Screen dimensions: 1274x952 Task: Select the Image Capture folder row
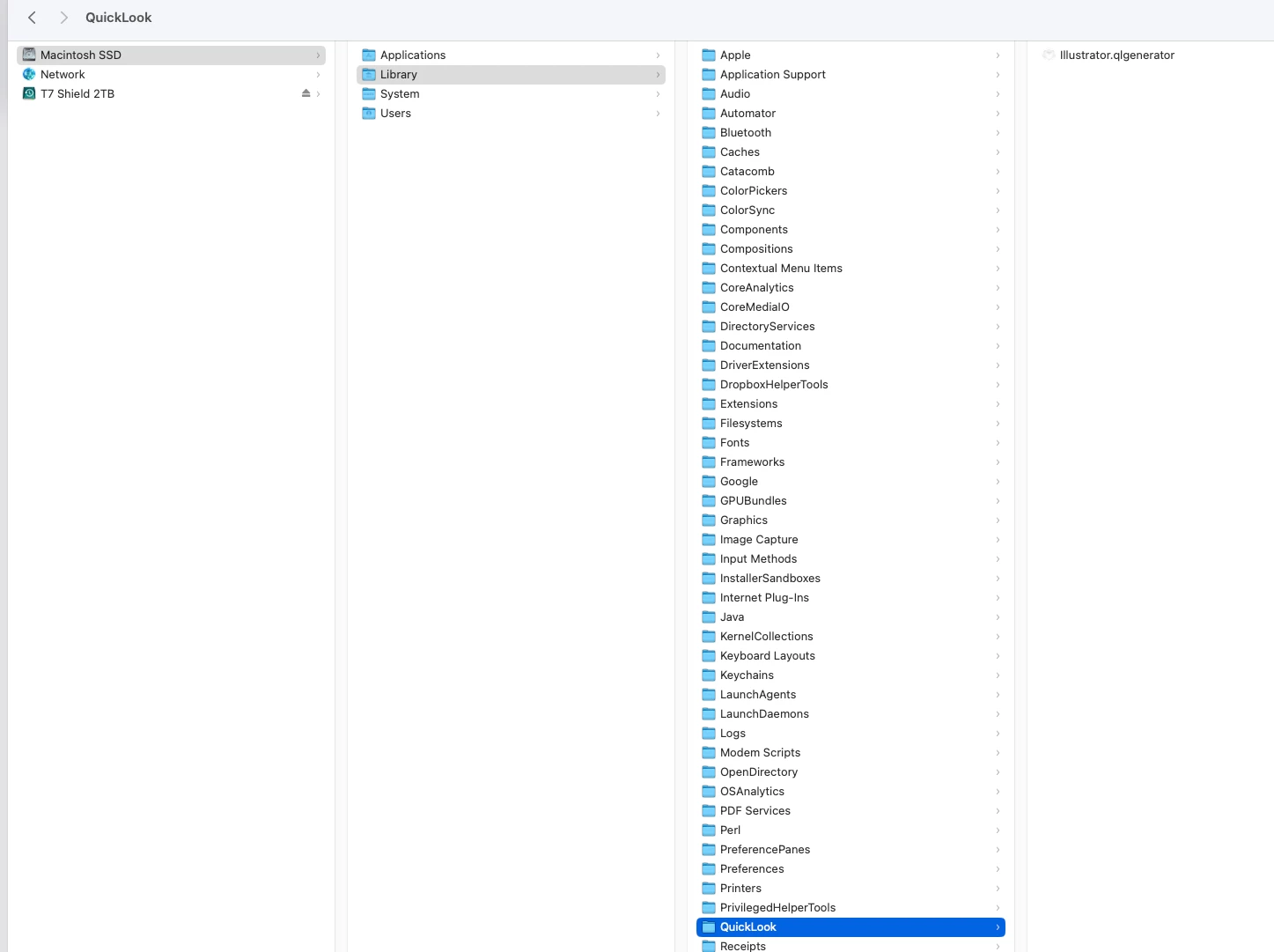(851, 539)
